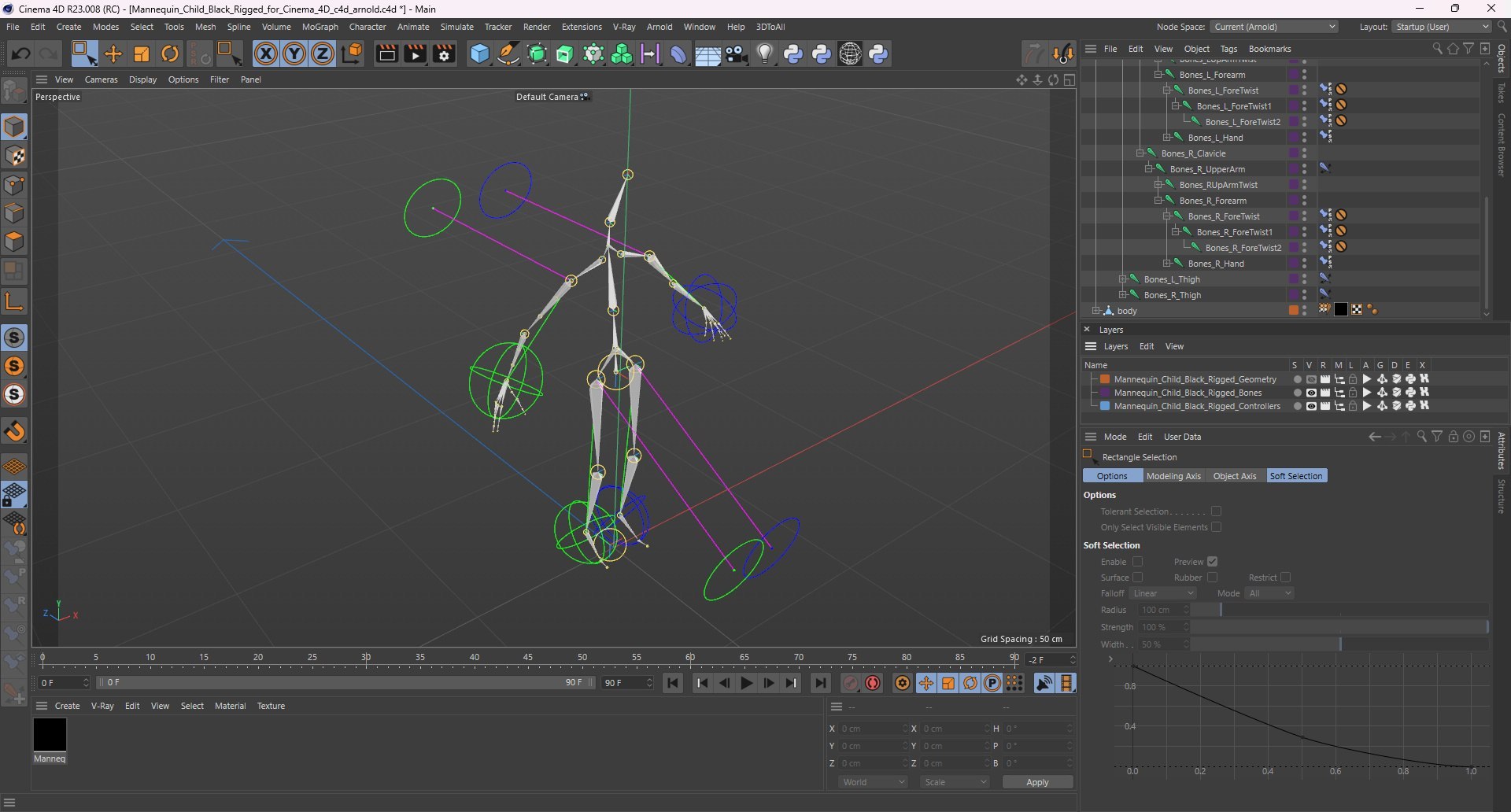
Task: Toggle visibility of Rigged_Bones layer
Action: tap(1311, 393)
